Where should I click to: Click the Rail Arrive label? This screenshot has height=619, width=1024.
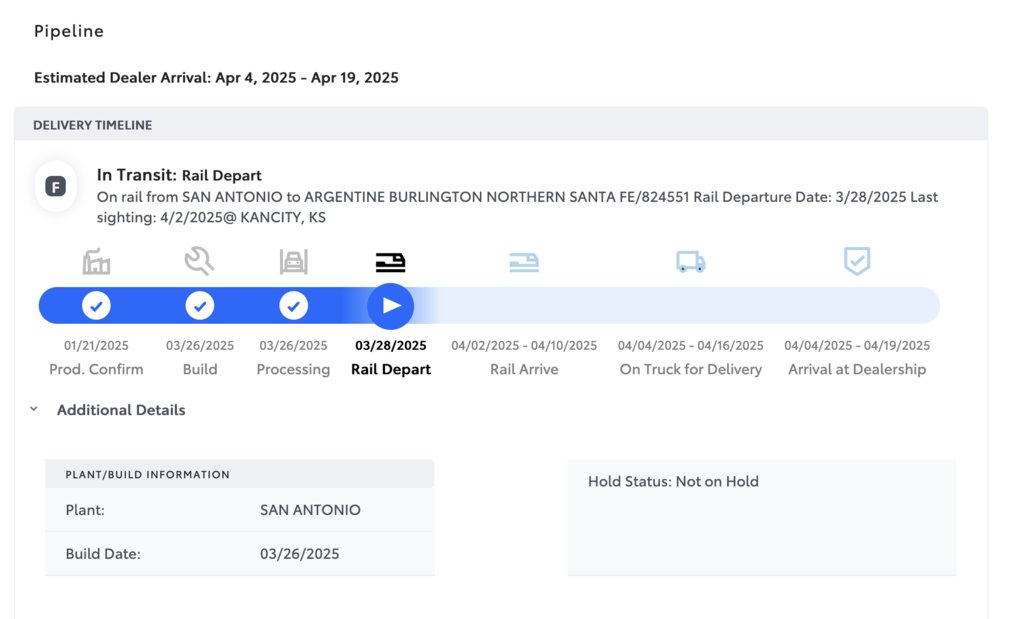tap(524, 370)
